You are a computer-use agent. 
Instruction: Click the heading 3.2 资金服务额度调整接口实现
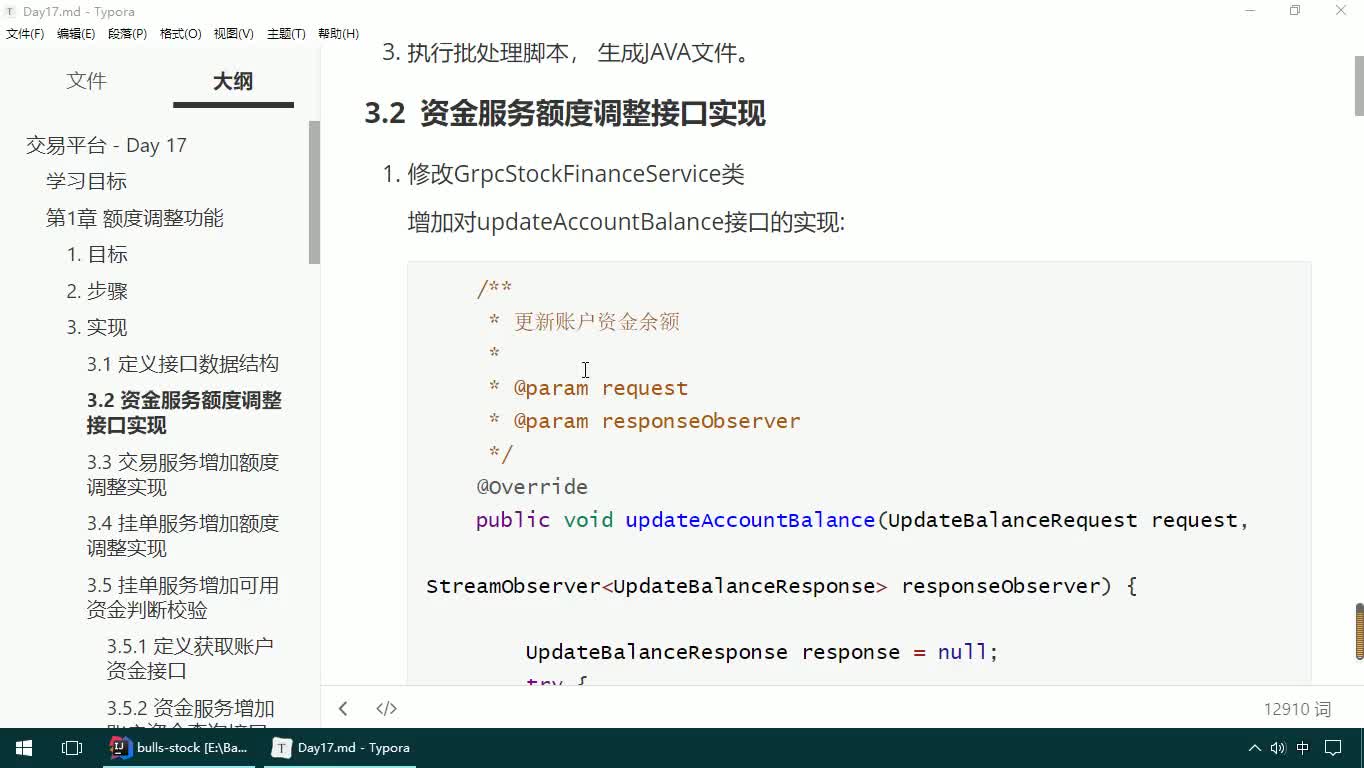coord(565,114)
